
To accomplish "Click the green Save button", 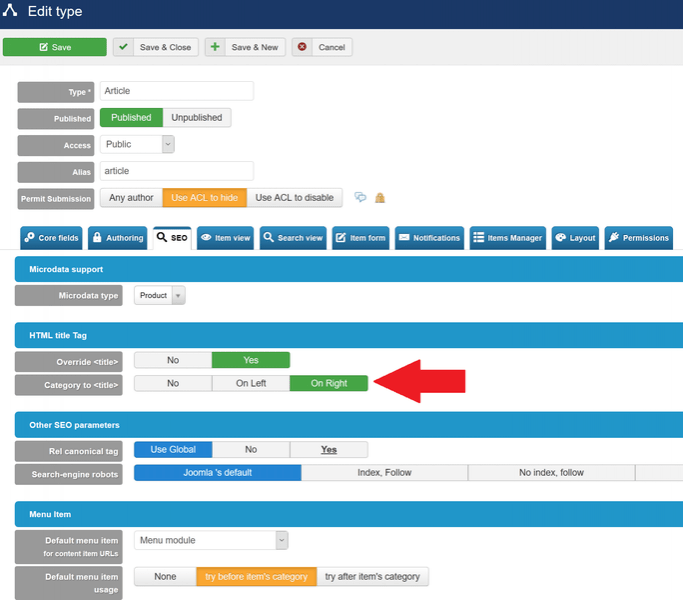I will (54, 47).
